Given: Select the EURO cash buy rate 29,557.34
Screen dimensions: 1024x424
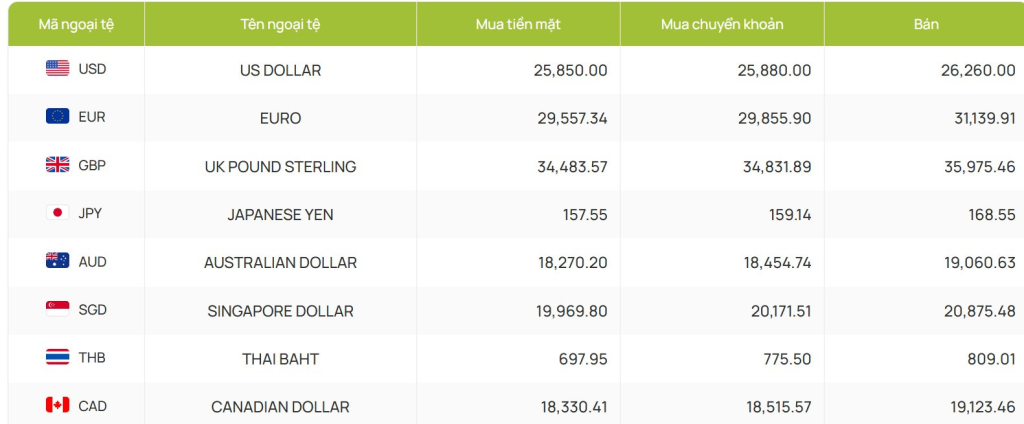Looking at the screenshot, I should pyautogui.click(x=572, y=118).
